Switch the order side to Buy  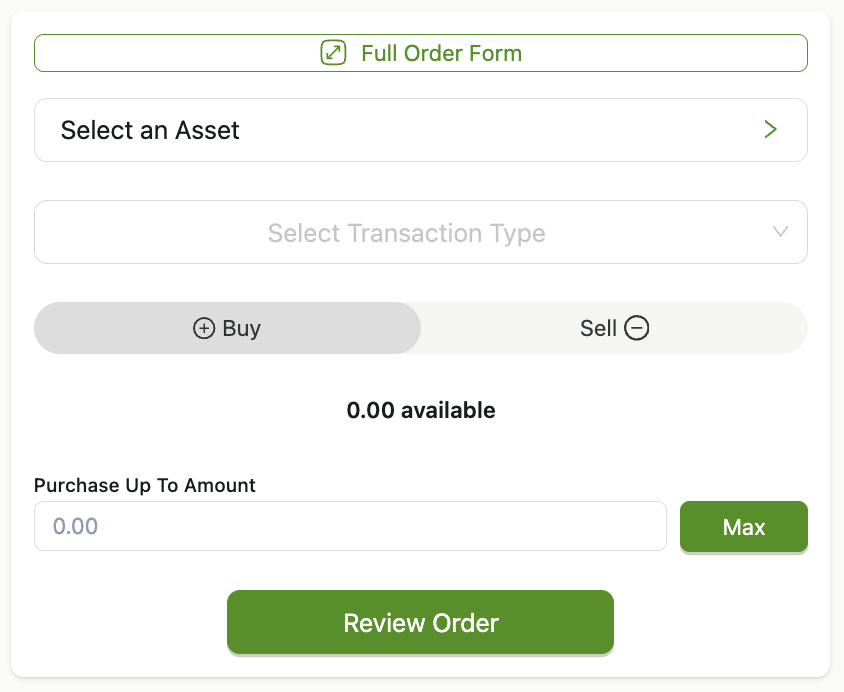point(227,328)
